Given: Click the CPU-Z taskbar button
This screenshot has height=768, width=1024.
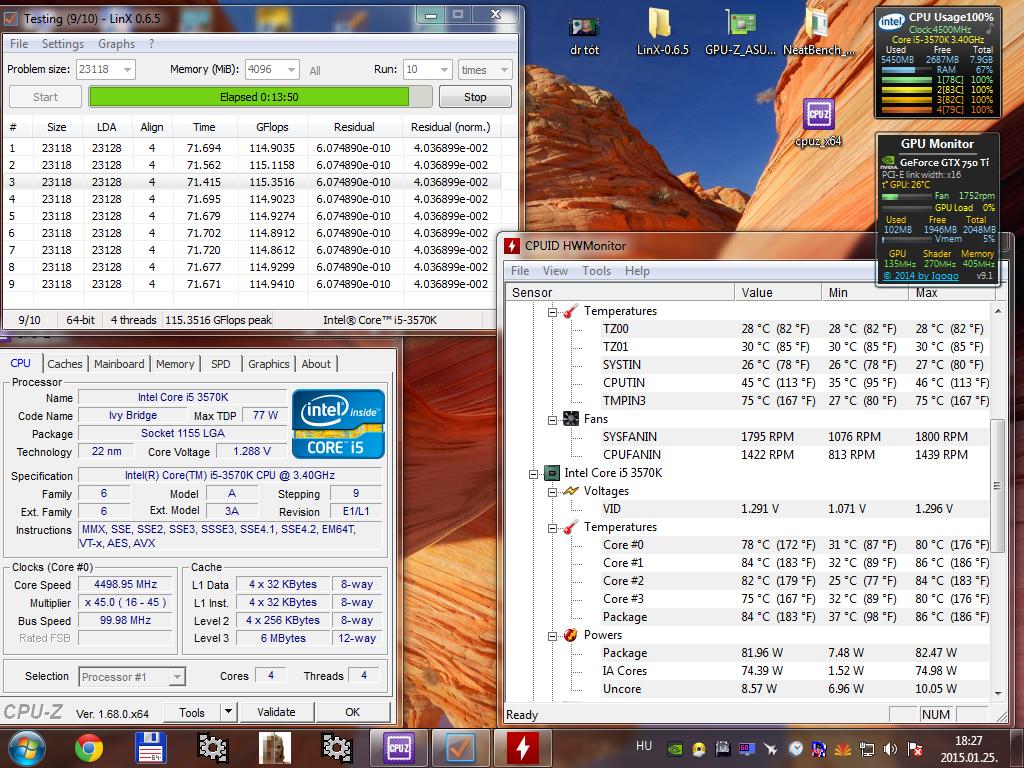Looking at the screenshot, I should [399, 747].
